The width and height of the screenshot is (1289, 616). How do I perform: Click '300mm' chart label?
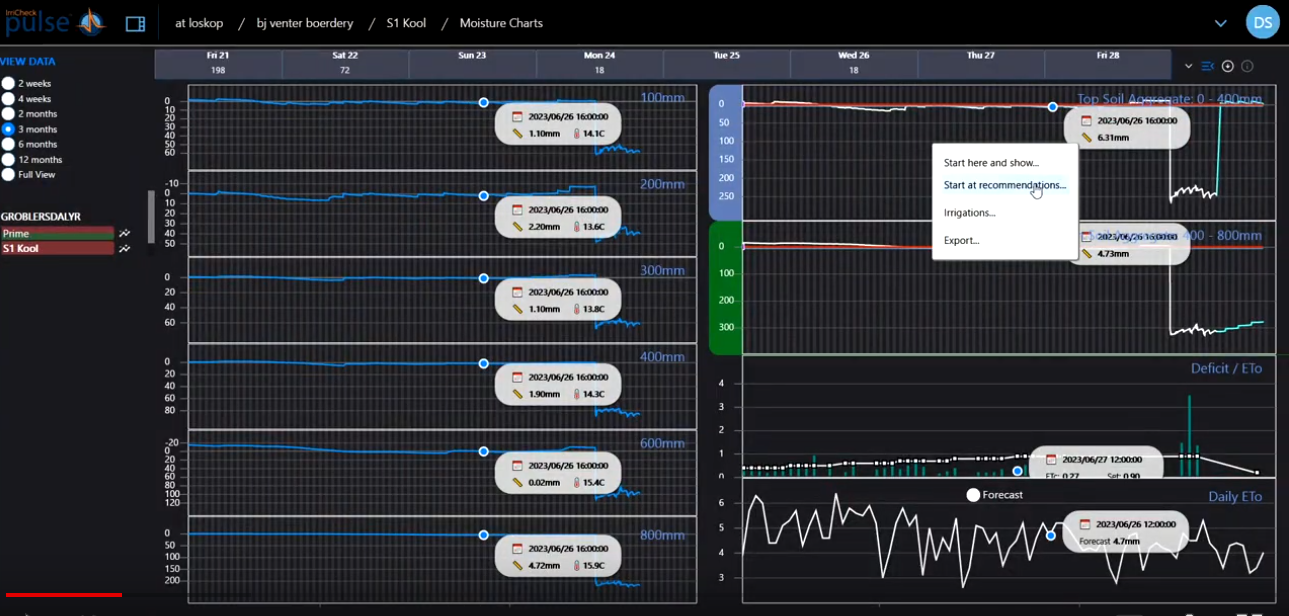click(662, 270)
